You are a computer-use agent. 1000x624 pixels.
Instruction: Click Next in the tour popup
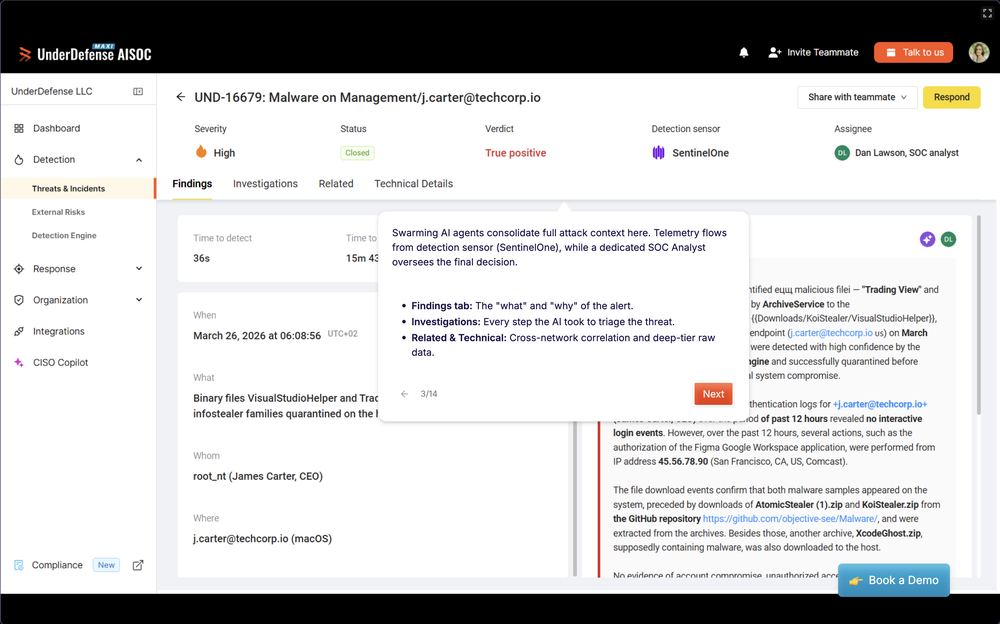(x=713, y=394)
